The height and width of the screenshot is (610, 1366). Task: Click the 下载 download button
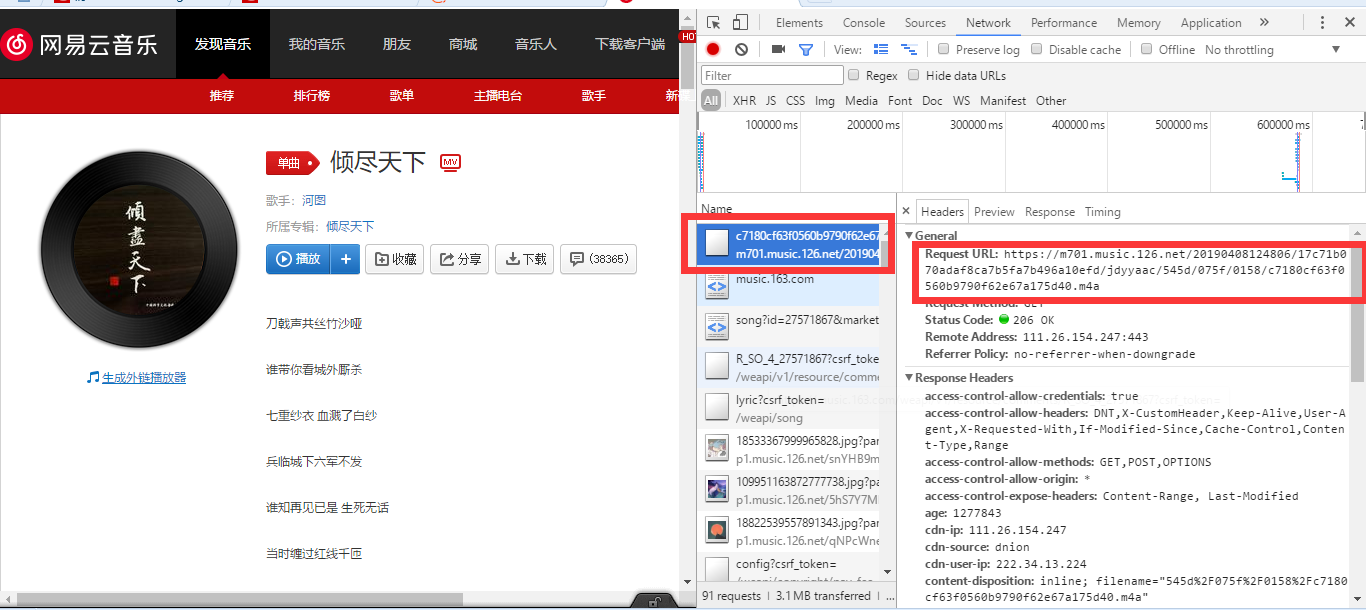[525, 259]
